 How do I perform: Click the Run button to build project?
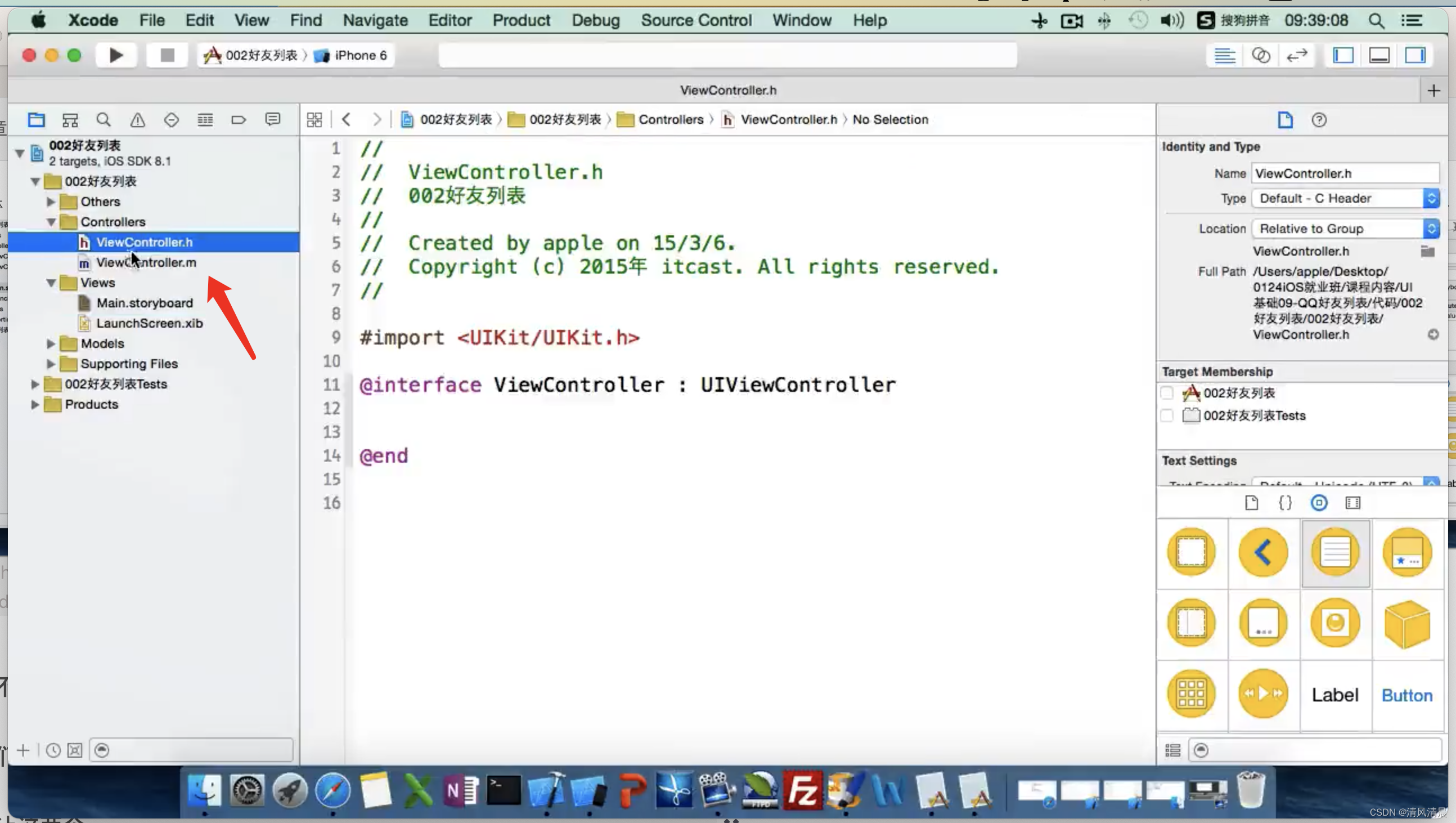(x=115, y=55)
